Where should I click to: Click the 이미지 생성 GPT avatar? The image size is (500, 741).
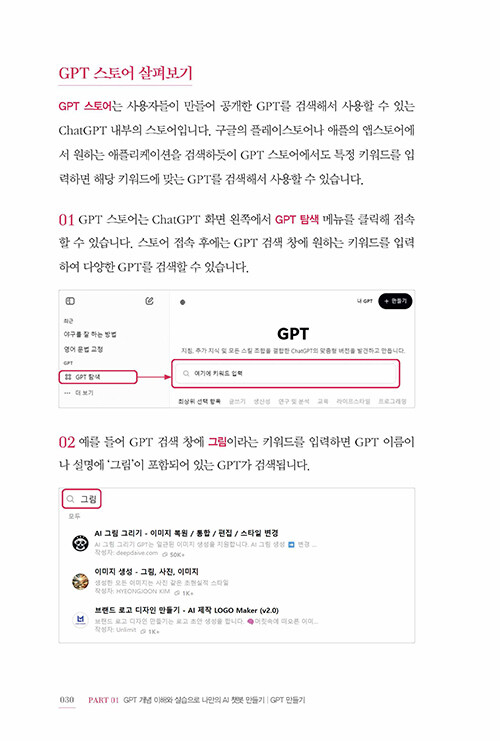pyautogui.click(x=80, y=581)
